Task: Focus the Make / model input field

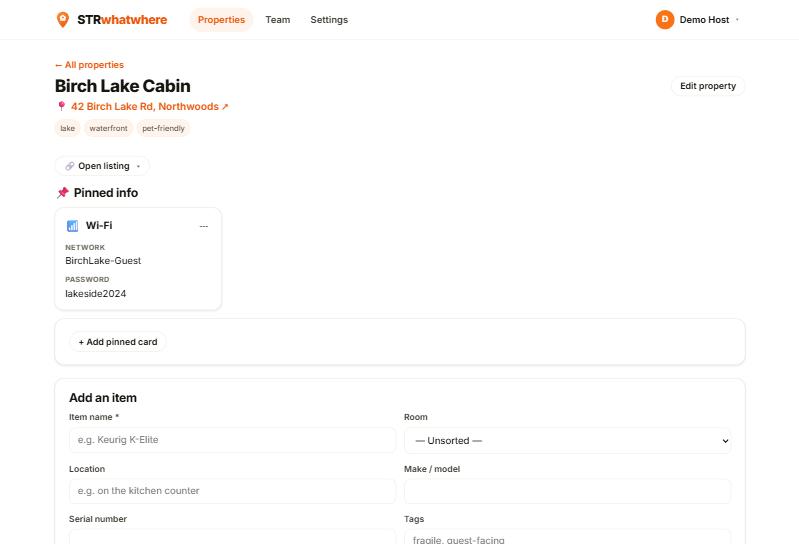Action: pyautogui.click(x=568, y=492)
